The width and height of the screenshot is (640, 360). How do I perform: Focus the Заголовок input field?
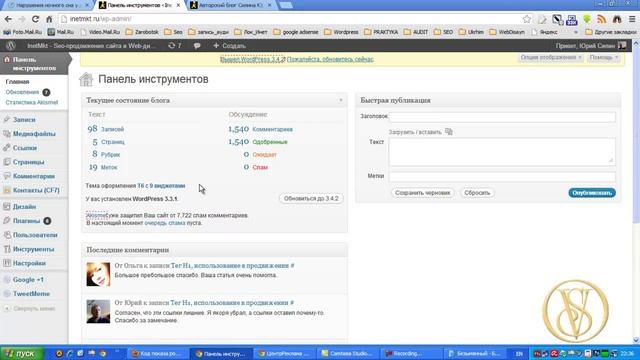(502, 117)
